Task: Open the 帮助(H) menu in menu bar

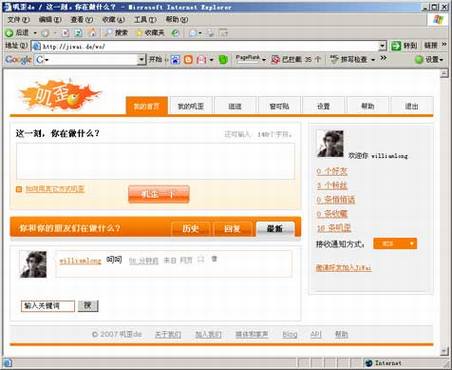Action: click(177, 20)
